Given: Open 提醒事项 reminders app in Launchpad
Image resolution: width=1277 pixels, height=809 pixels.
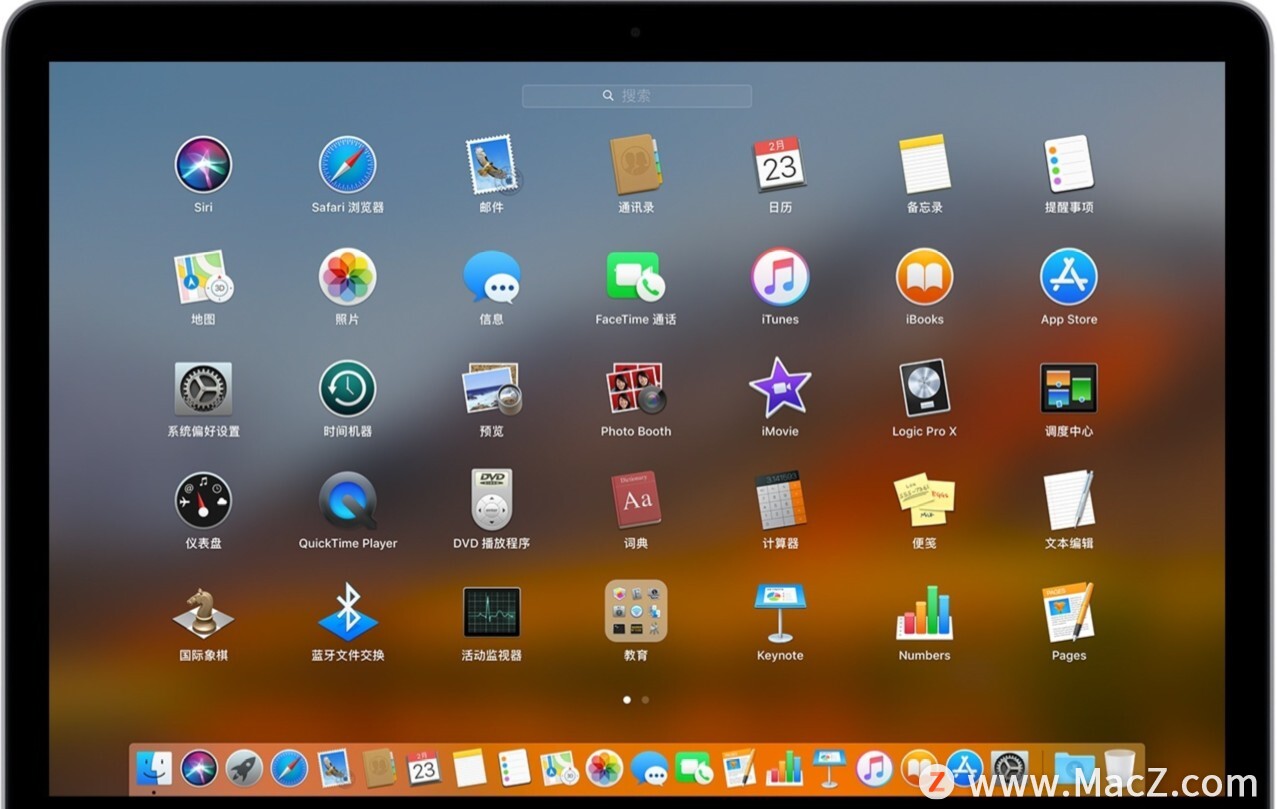Looking at the screenshot, I should [x=1069, y=165].
